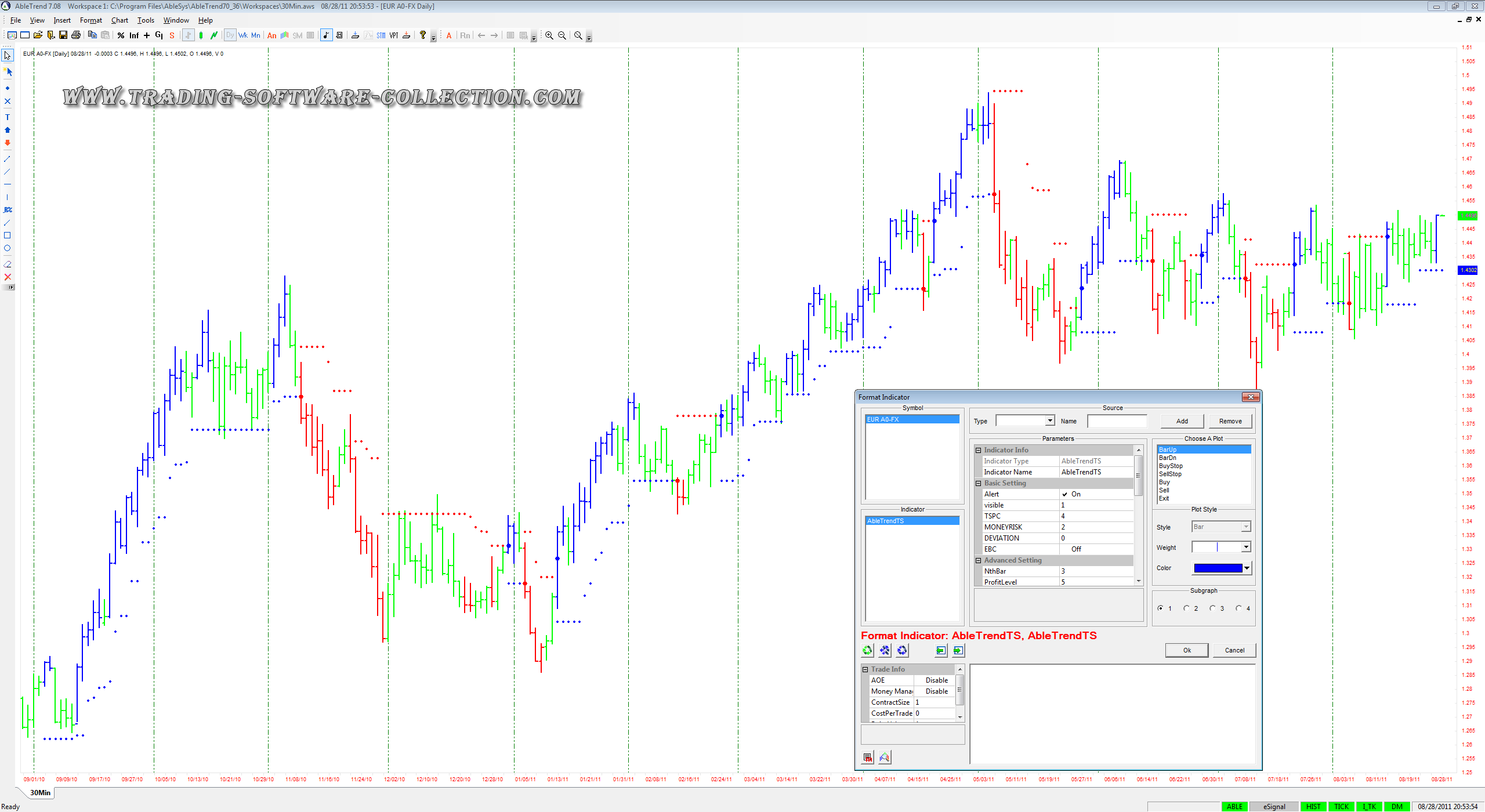The image size is (1485, 812).
Task: Collapse the Basic Setting section
Action: [979, 483]
